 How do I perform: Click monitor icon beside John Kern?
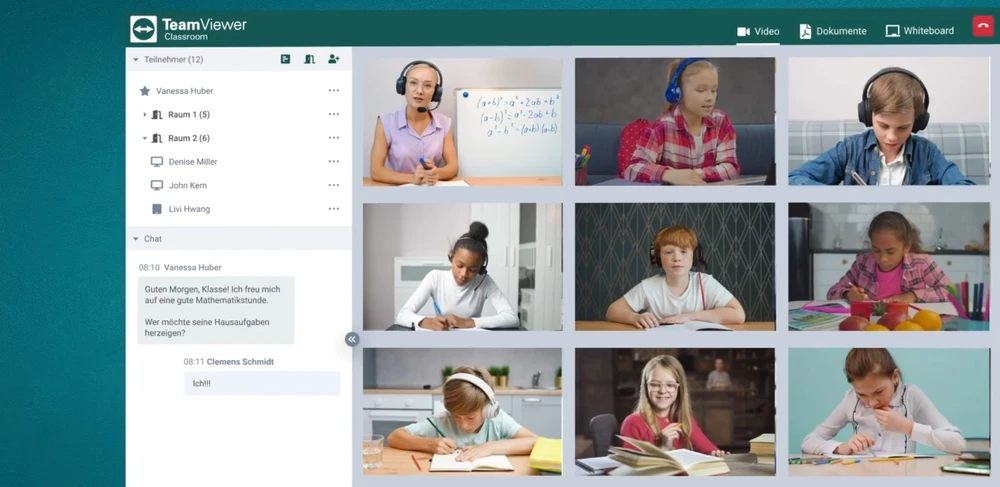point(157,185)
